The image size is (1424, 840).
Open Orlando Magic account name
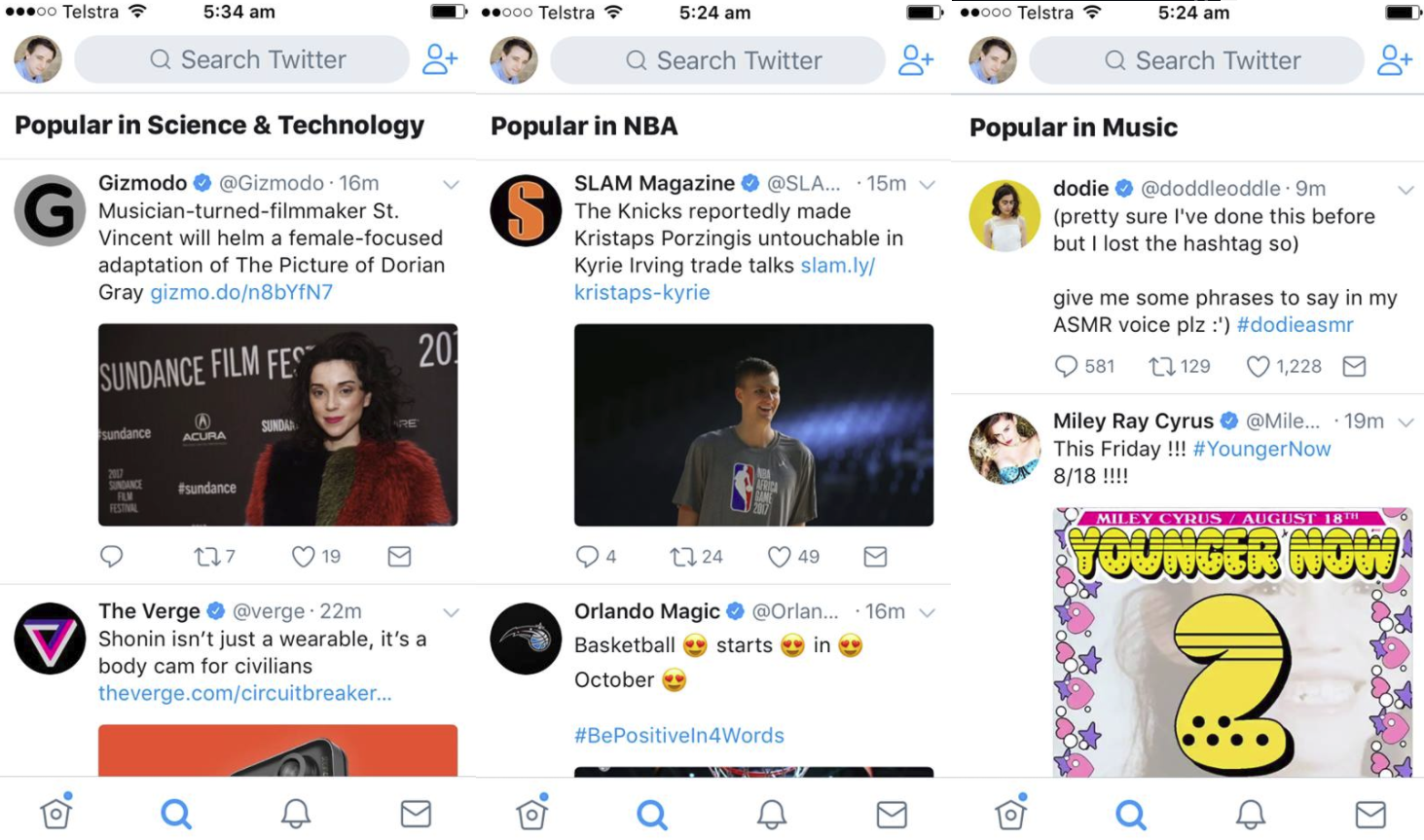click(x=647, y=611)
